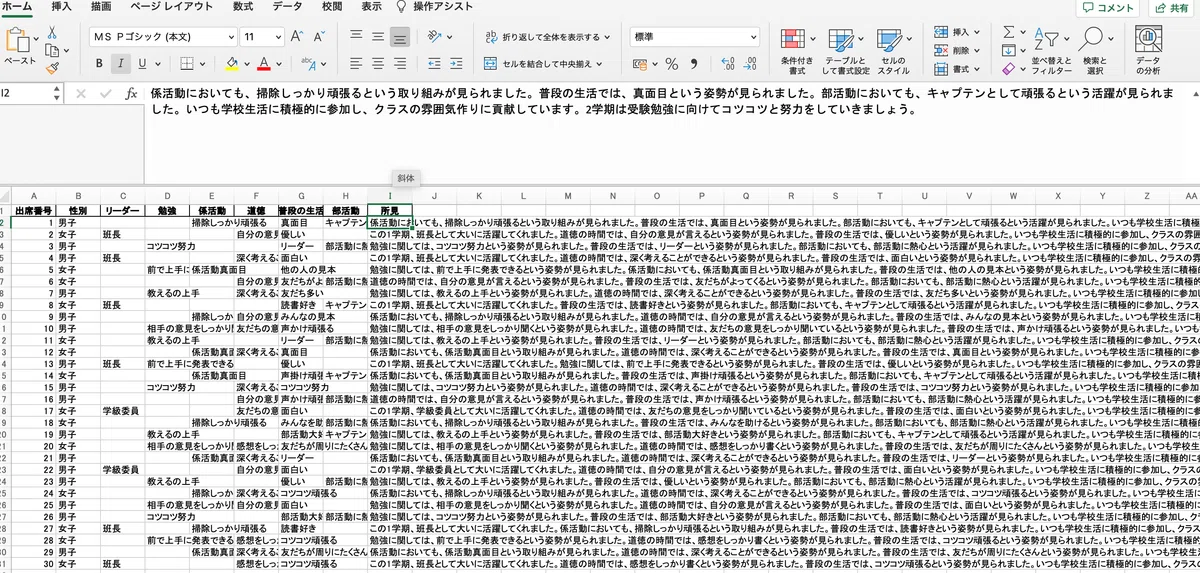Click the Cut scissors icon
Screen dimensions: 1200x573
pos(53,31)
